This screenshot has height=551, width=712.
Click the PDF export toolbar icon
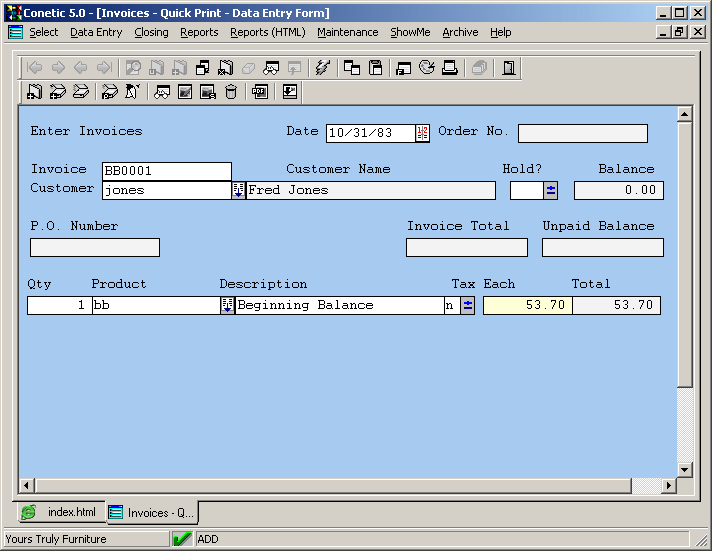[x=259, y=92]
